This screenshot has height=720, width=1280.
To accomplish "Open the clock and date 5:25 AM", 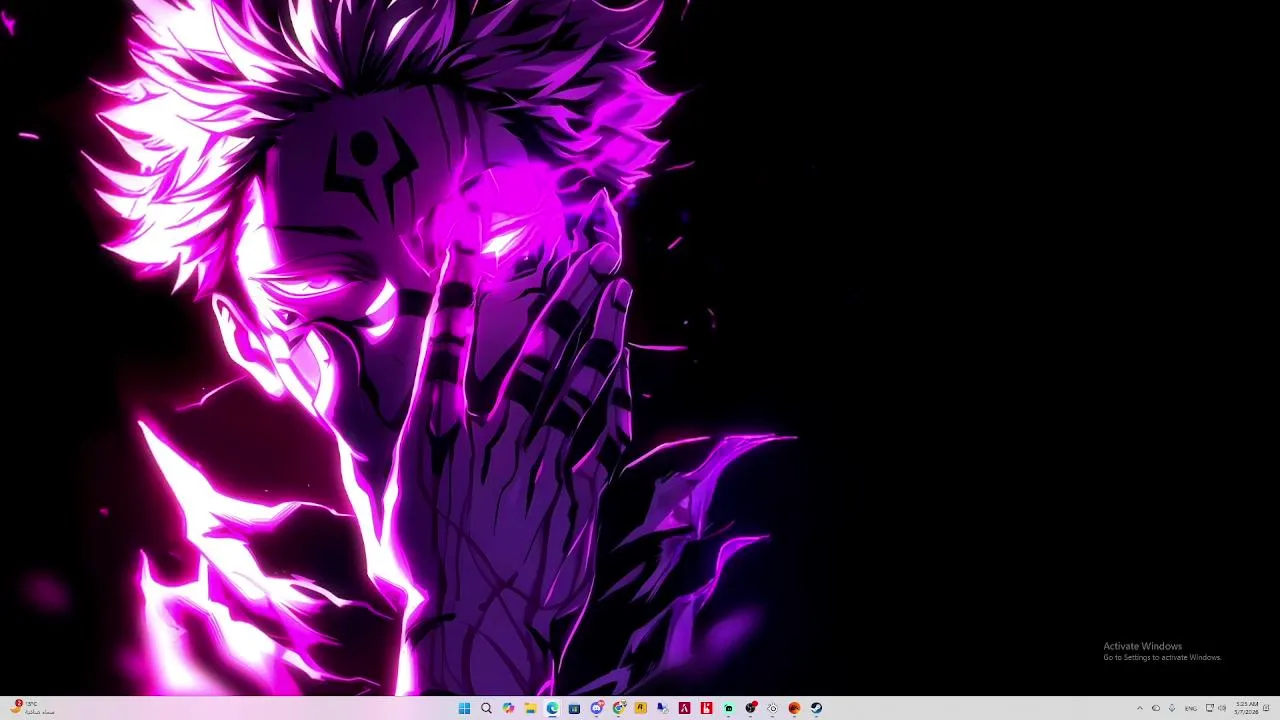I will (x=1247, y=708).
